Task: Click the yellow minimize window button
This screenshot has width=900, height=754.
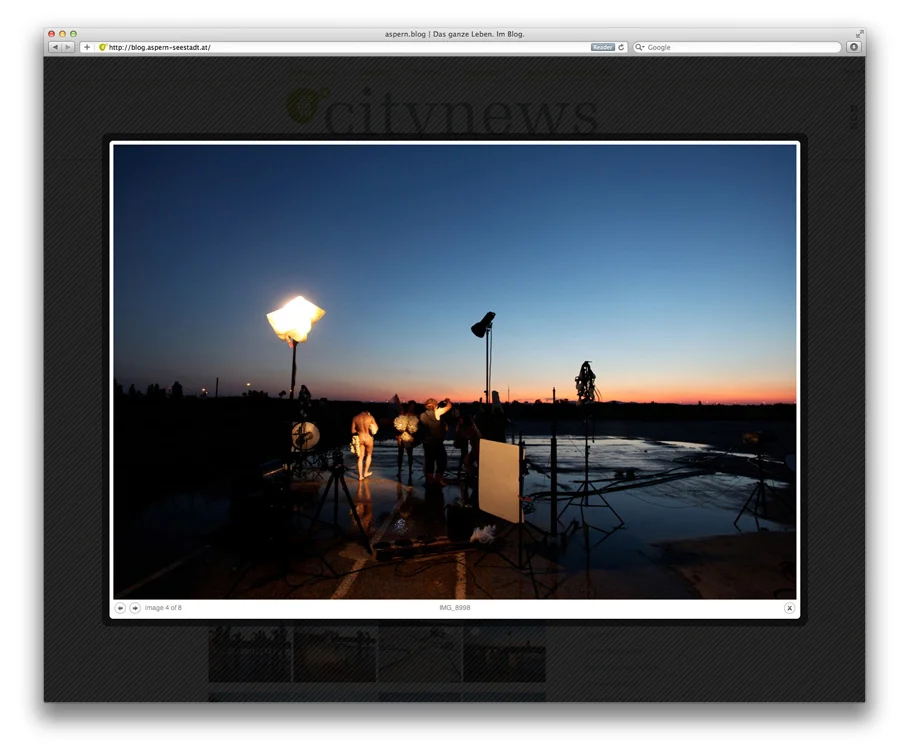Action: point(63,34)
